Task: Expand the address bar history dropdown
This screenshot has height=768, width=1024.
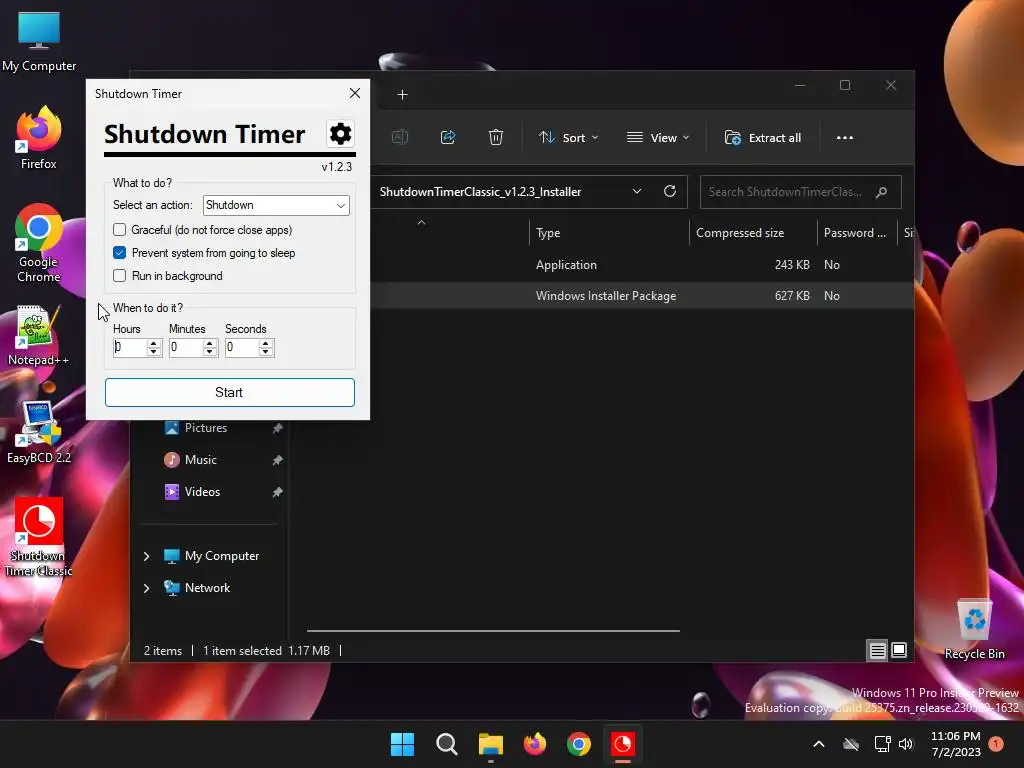Action: [x=637, y=191]
